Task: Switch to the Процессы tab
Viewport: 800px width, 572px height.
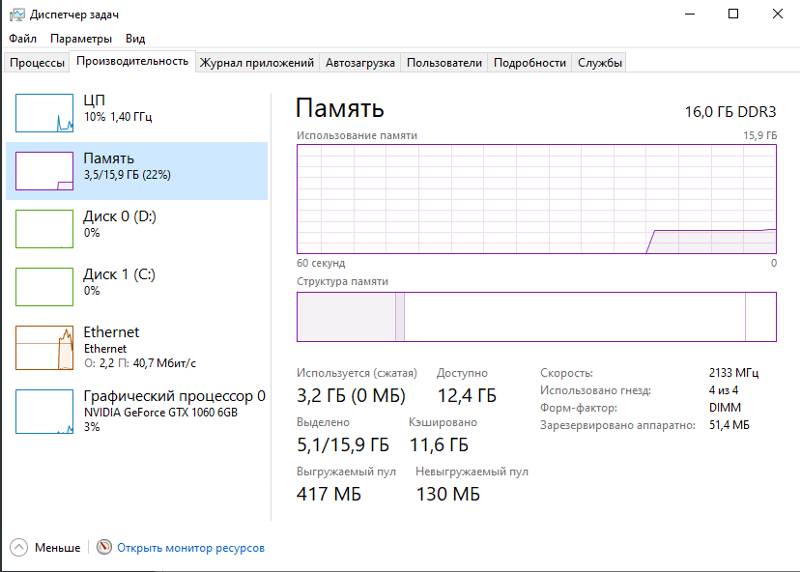Action: pyautogui.click(x=37, y=63)
